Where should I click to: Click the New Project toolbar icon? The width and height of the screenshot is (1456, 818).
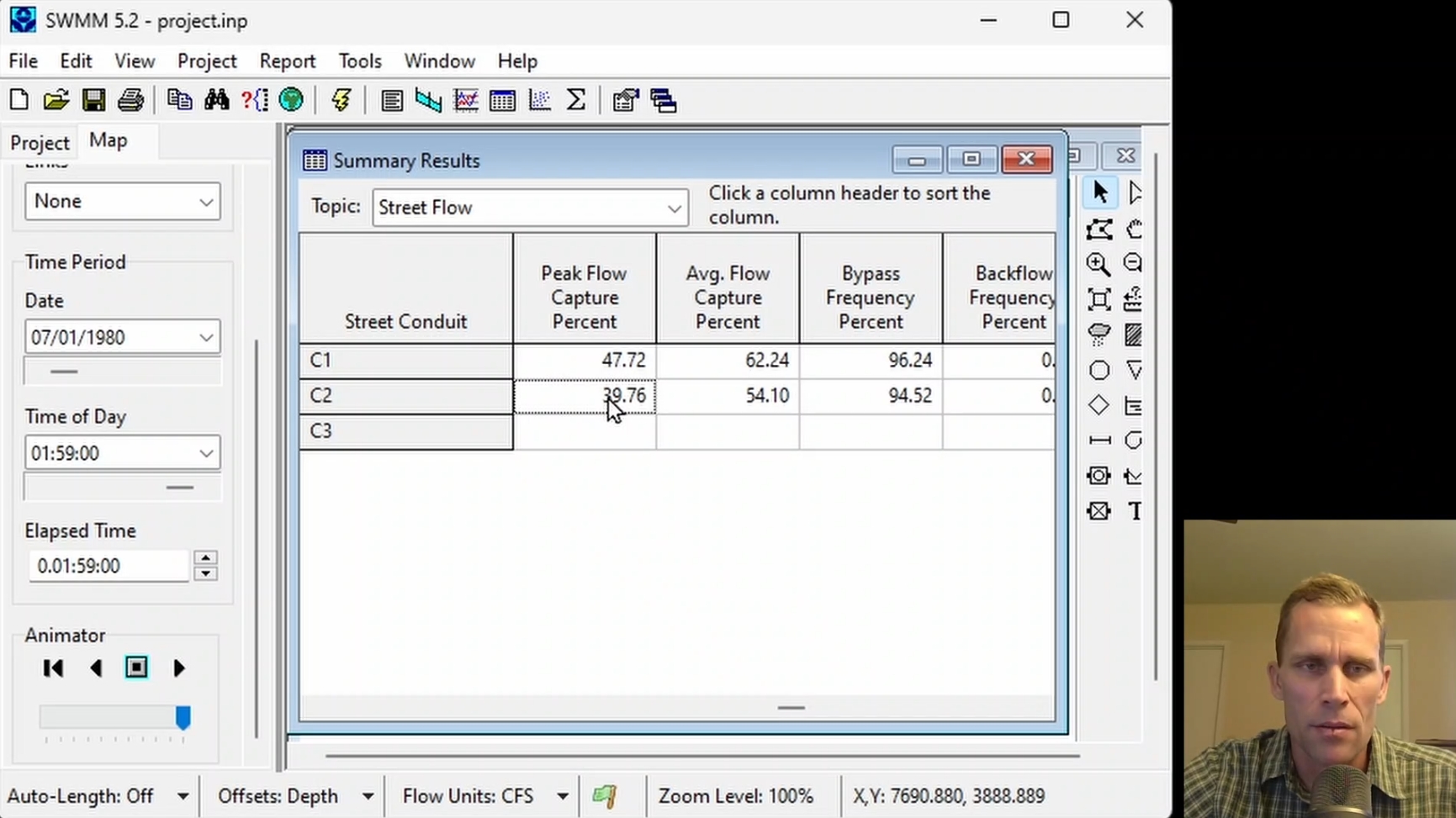pyautogui.click(x=19, y=100)
